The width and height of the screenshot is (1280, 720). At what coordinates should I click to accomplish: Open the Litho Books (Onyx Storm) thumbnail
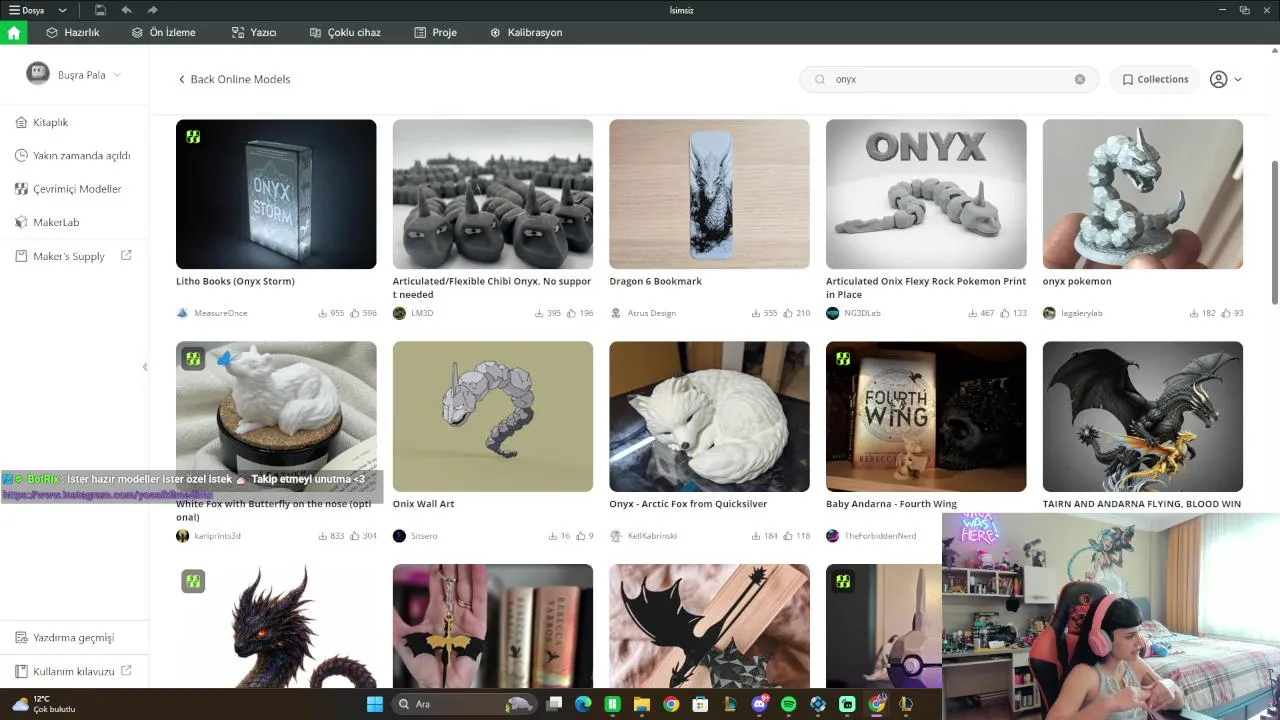click(x=276, y=194)
